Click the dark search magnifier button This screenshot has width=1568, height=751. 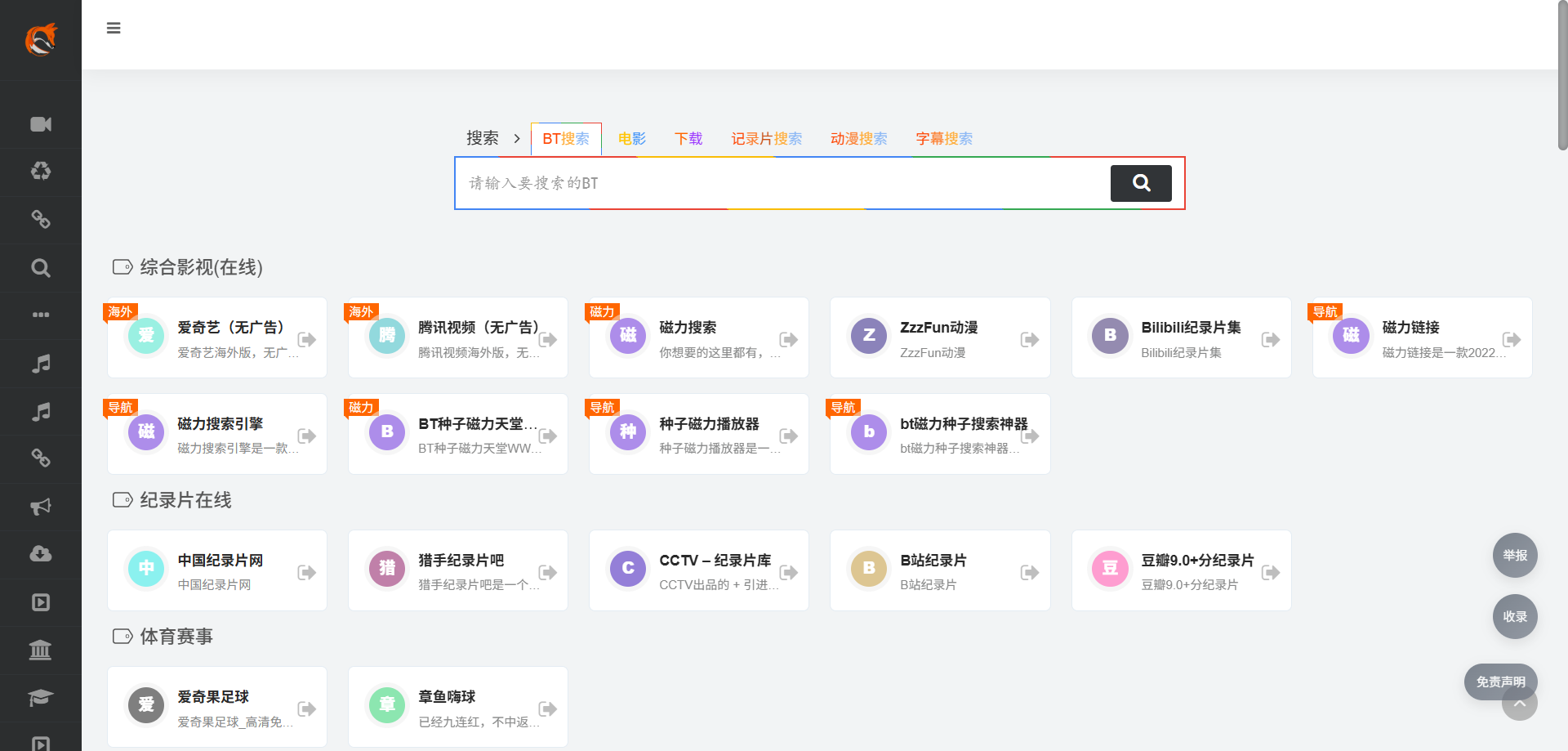coord(1141,183)
